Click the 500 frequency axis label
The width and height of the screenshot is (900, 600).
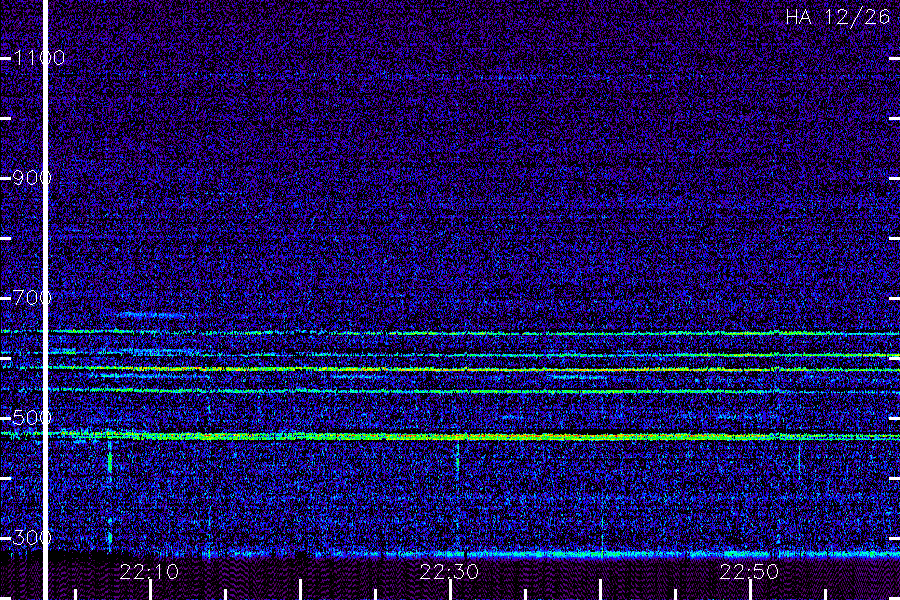(32, 417)
